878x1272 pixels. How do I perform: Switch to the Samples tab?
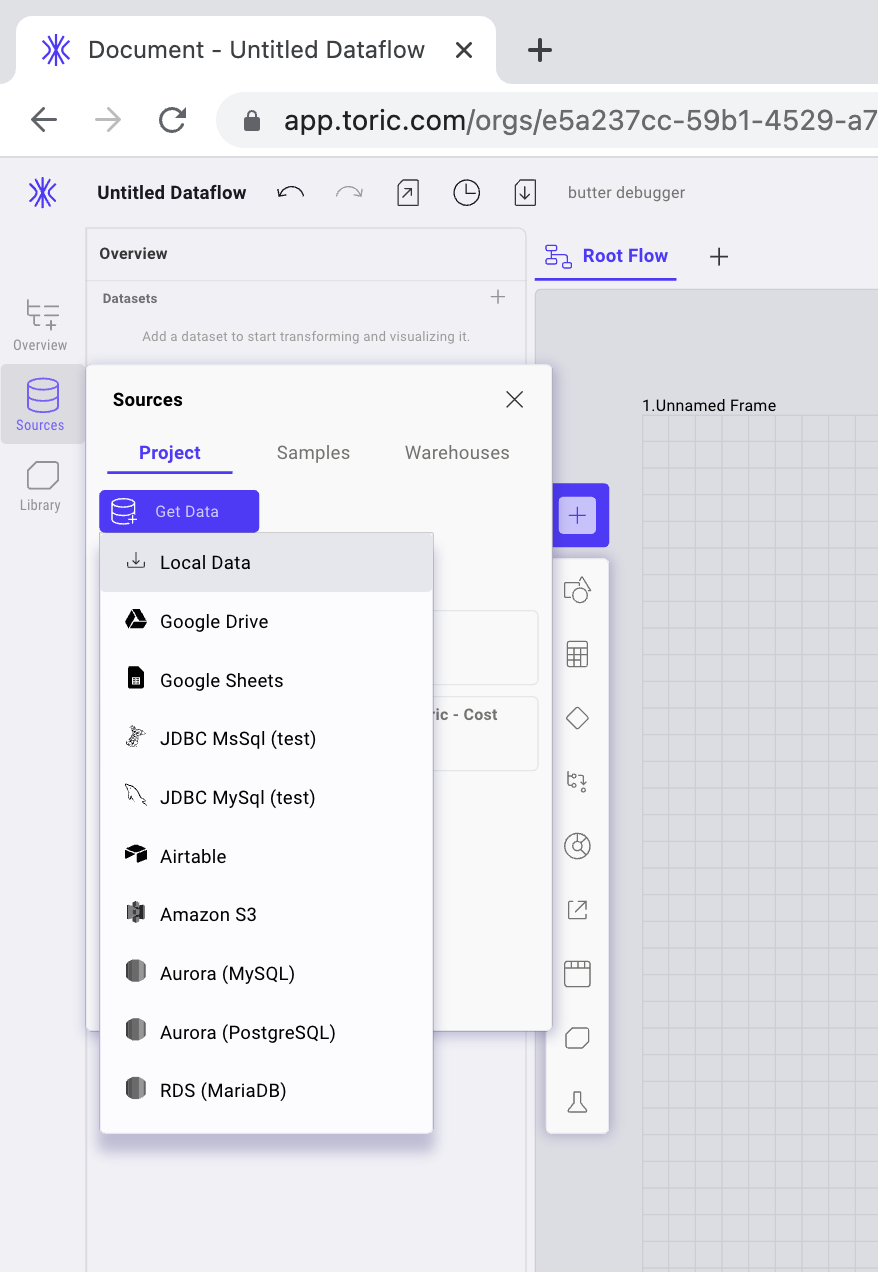[313, 453]
